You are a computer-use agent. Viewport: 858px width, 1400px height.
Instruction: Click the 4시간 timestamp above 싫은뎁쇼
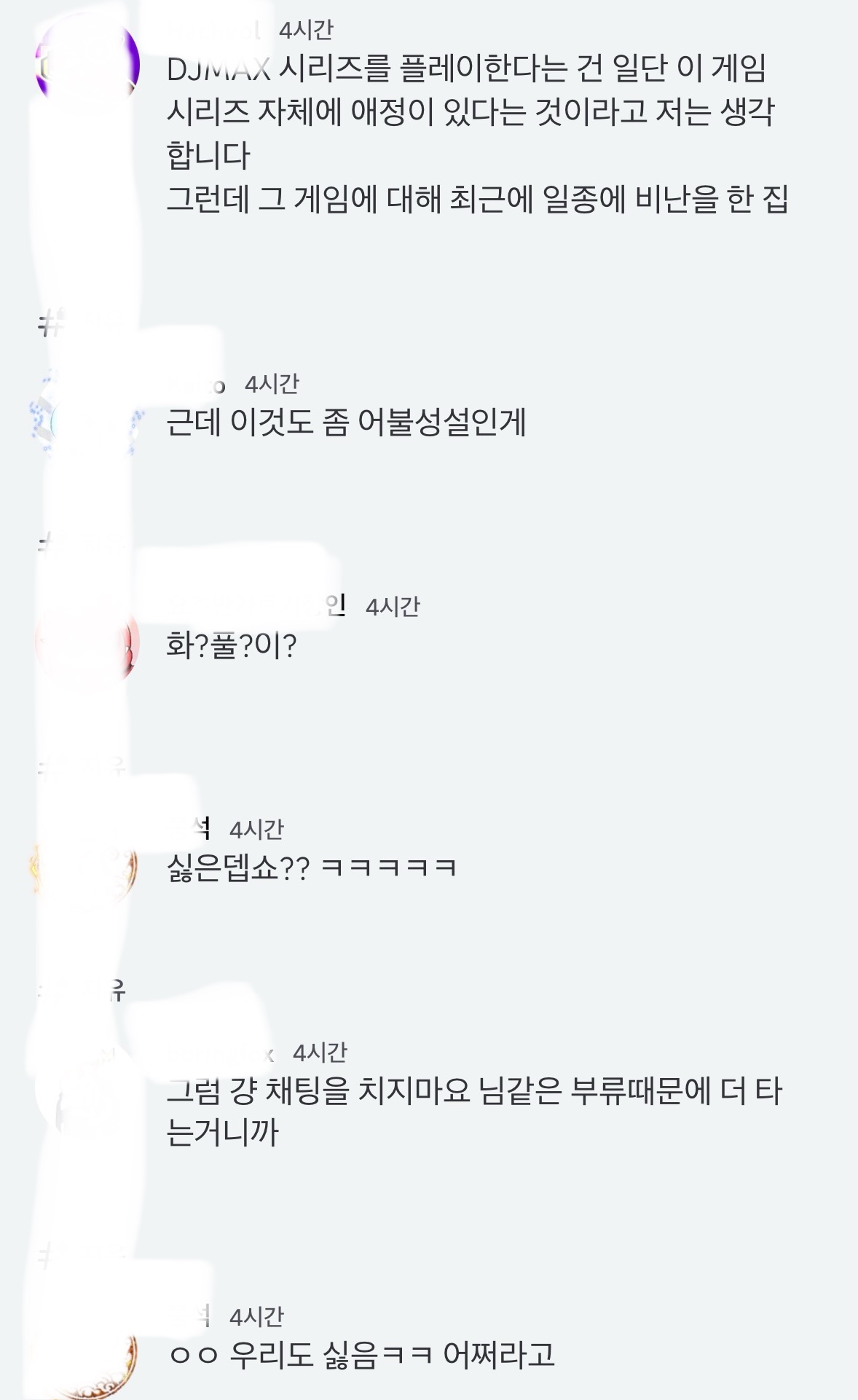256,830
